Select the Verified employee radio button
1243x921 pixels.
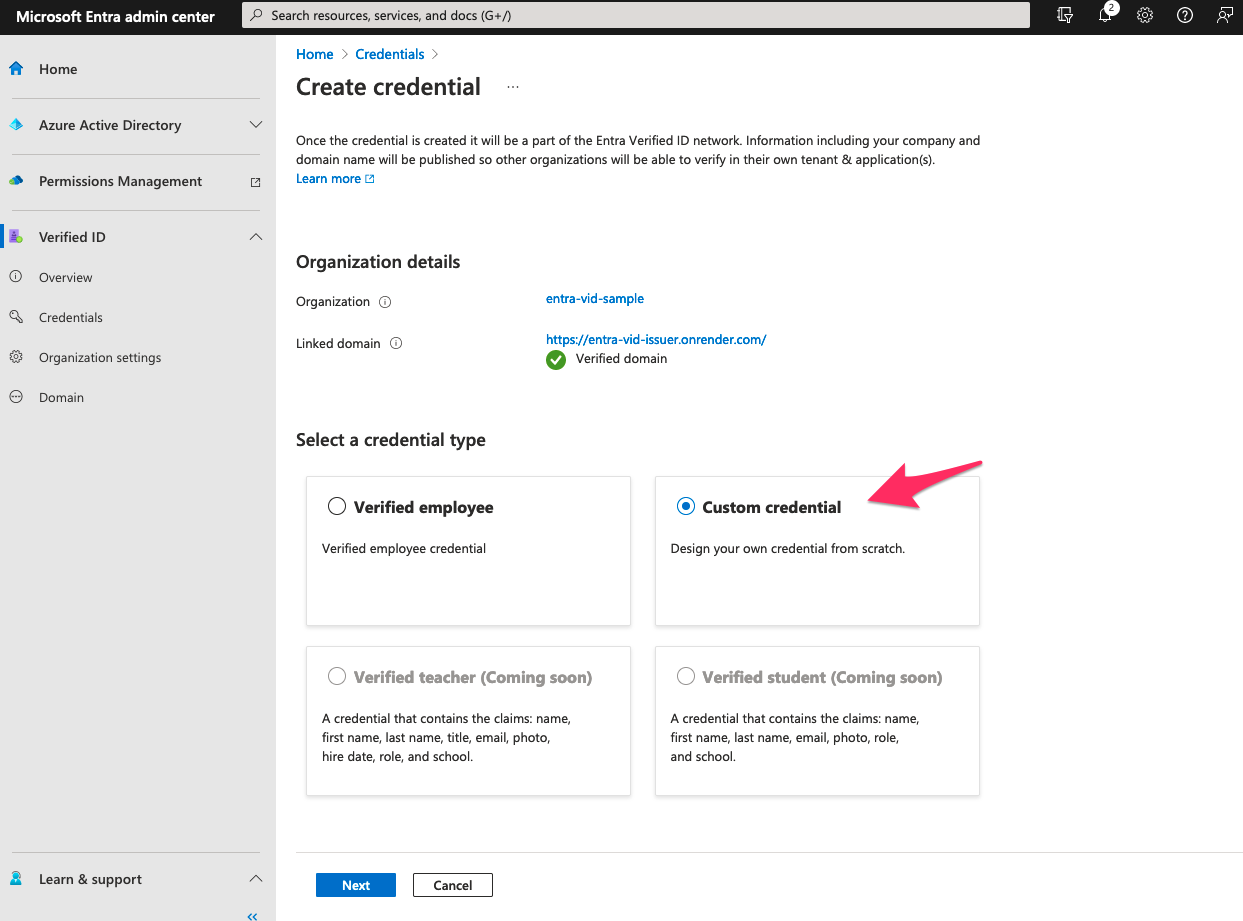[x=337, y=507]
